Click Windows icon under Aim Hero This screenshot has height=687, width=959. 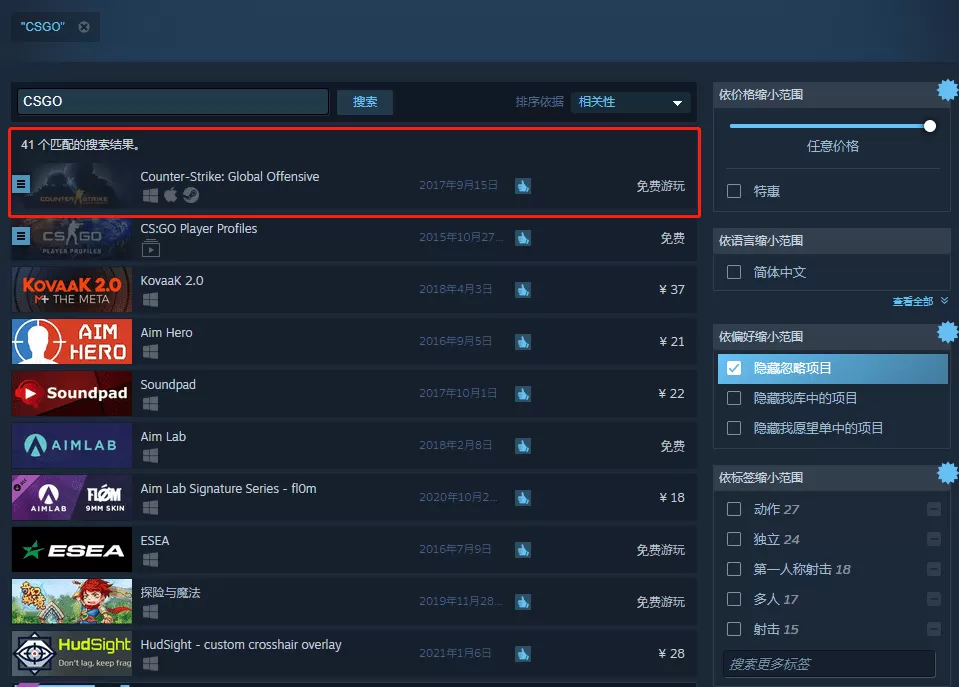click(x=150, y=352)
